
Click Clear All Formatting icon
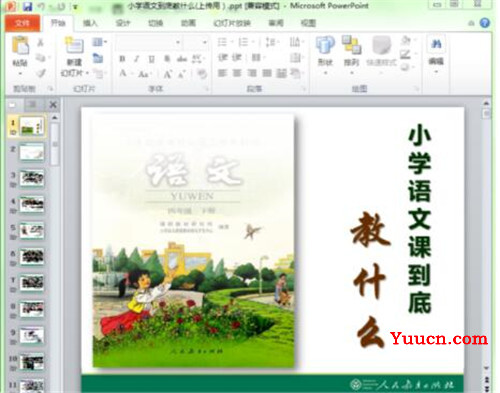(x=201, y=73)
